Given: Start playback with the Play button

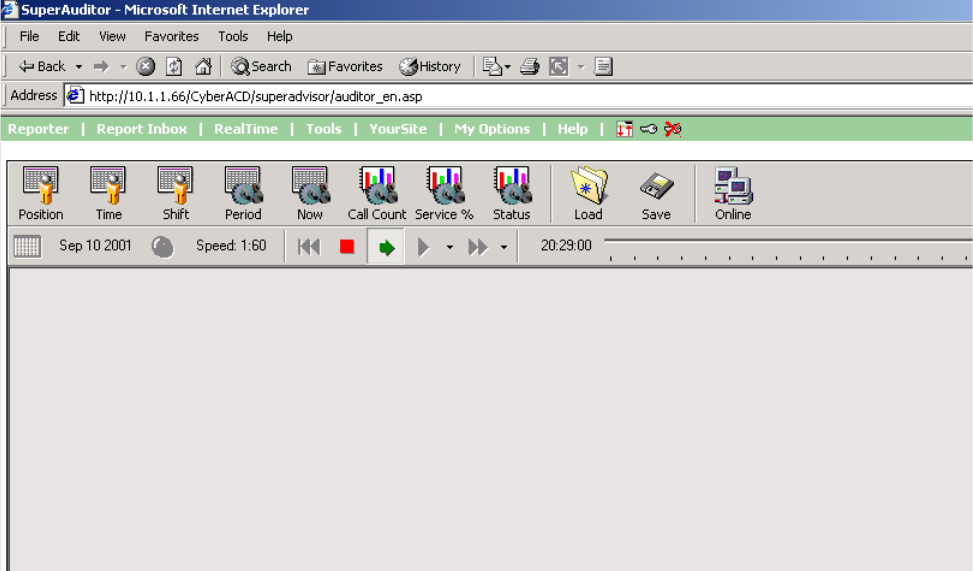Looking at the screenshot, I should [x=423, y=247].
